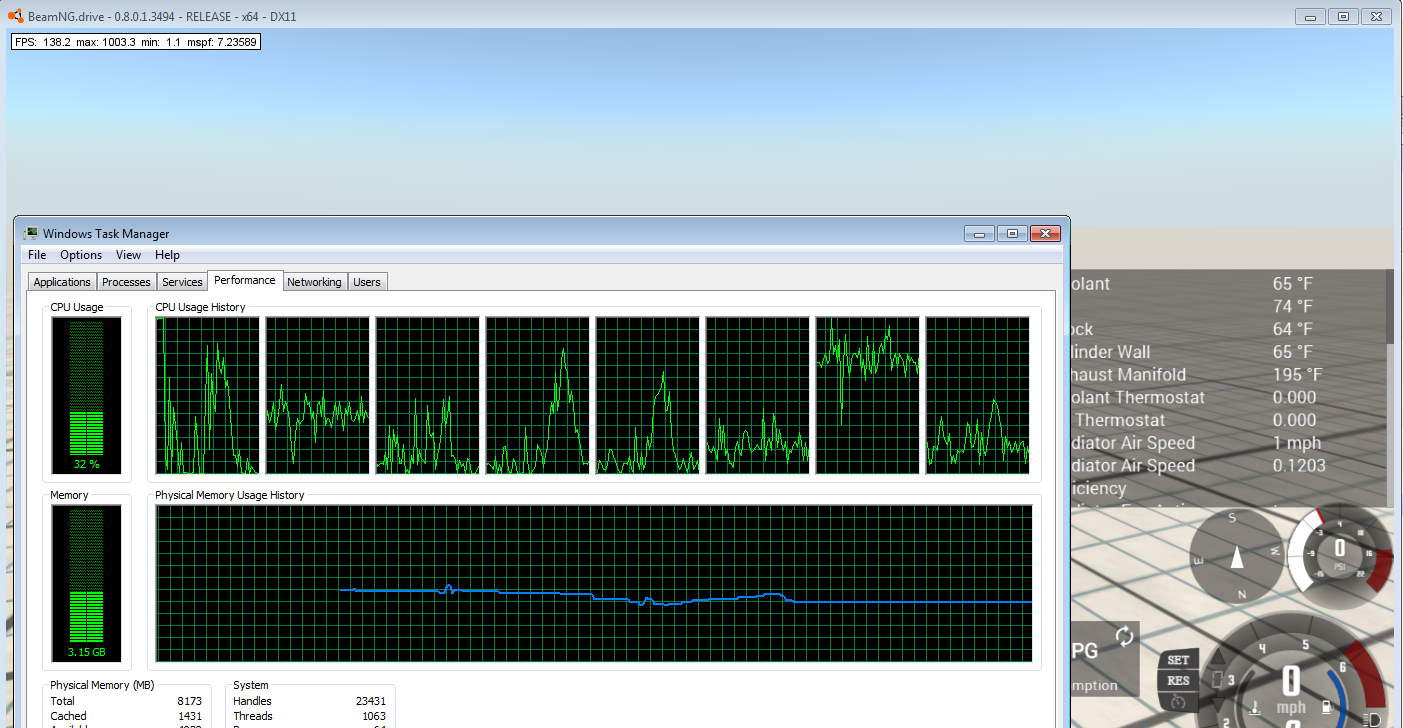The image size is (1403, 728).
Task: Click the SET cruise control button
Action: tap(1179, 660)
